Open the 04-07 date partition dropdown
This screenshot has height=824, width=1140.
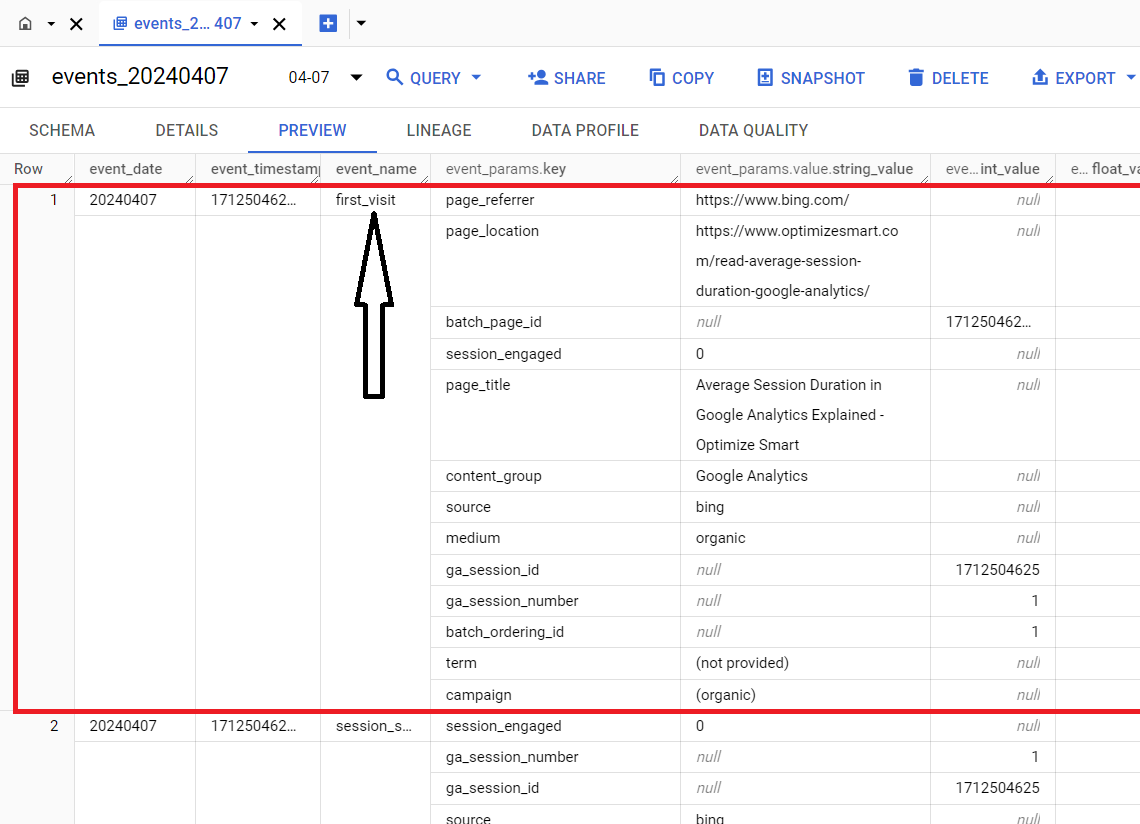(x=355, y=78)
